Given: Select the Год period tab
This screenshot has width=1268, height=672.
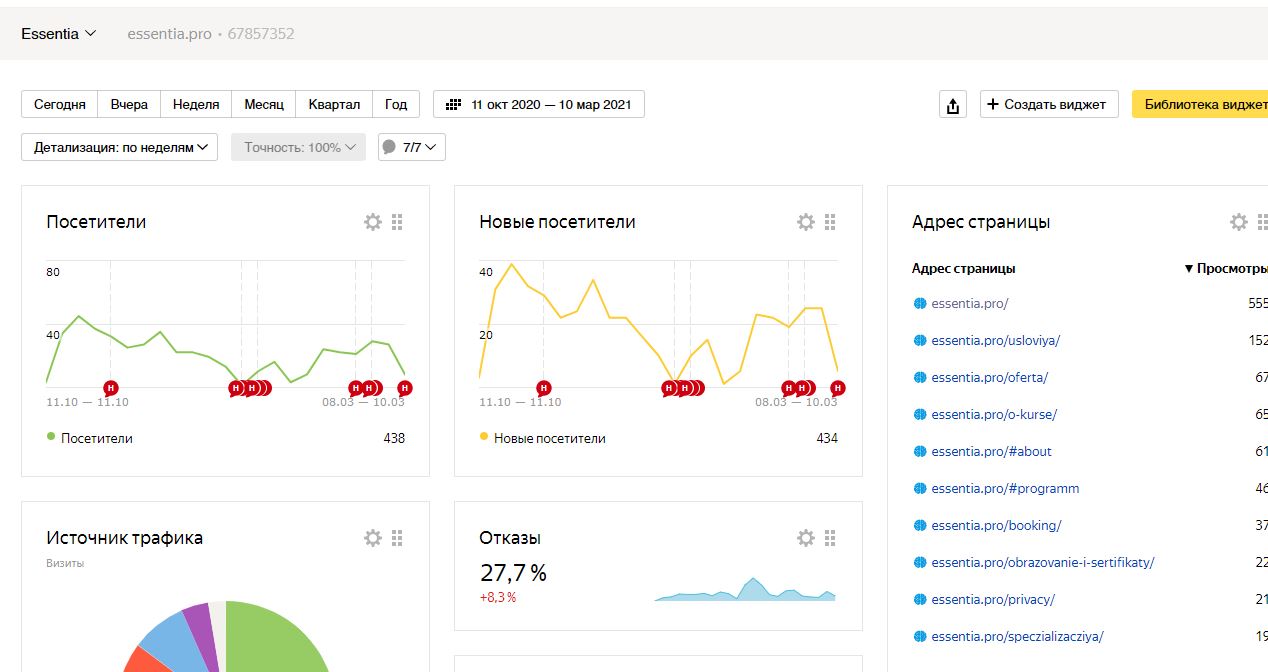Looking at the screenshot, I should coord(396,104).
